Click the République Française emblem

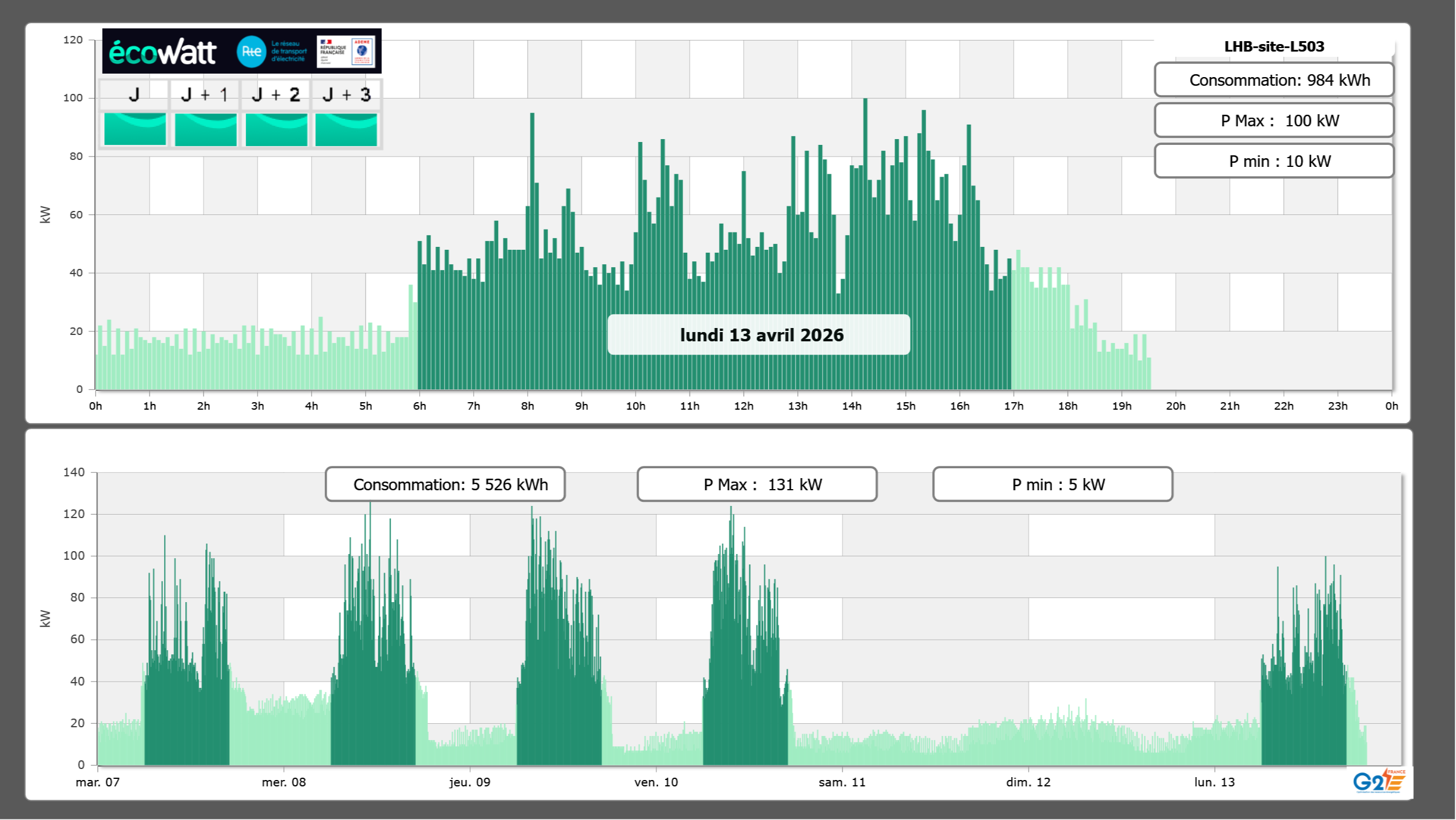(333, 51)
